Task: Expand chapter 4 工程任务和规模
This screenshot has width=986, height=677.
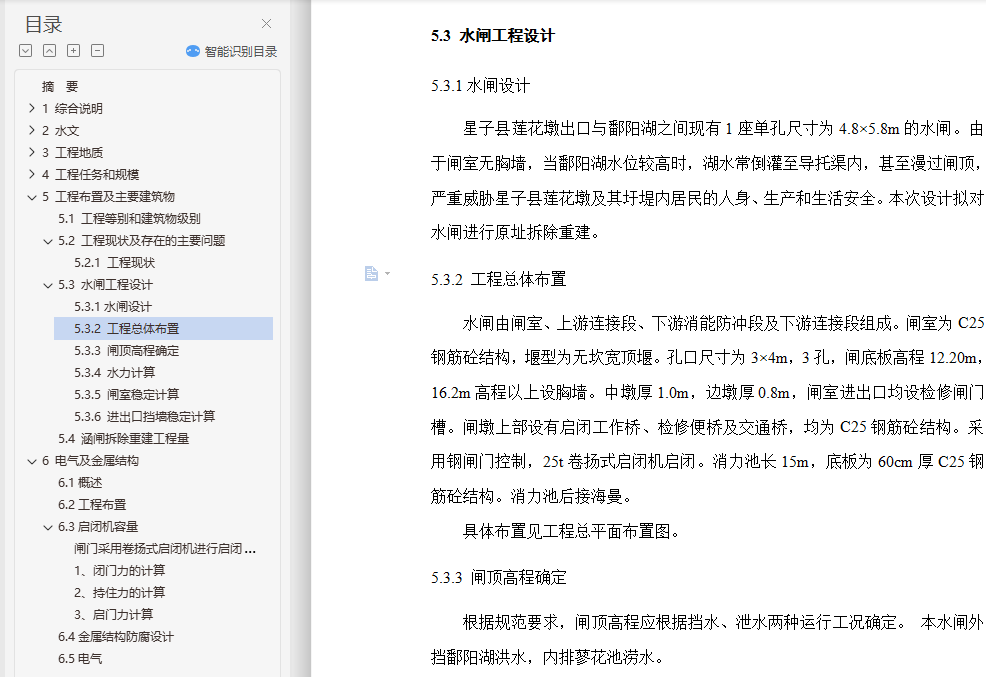Action: coord(32,175)
